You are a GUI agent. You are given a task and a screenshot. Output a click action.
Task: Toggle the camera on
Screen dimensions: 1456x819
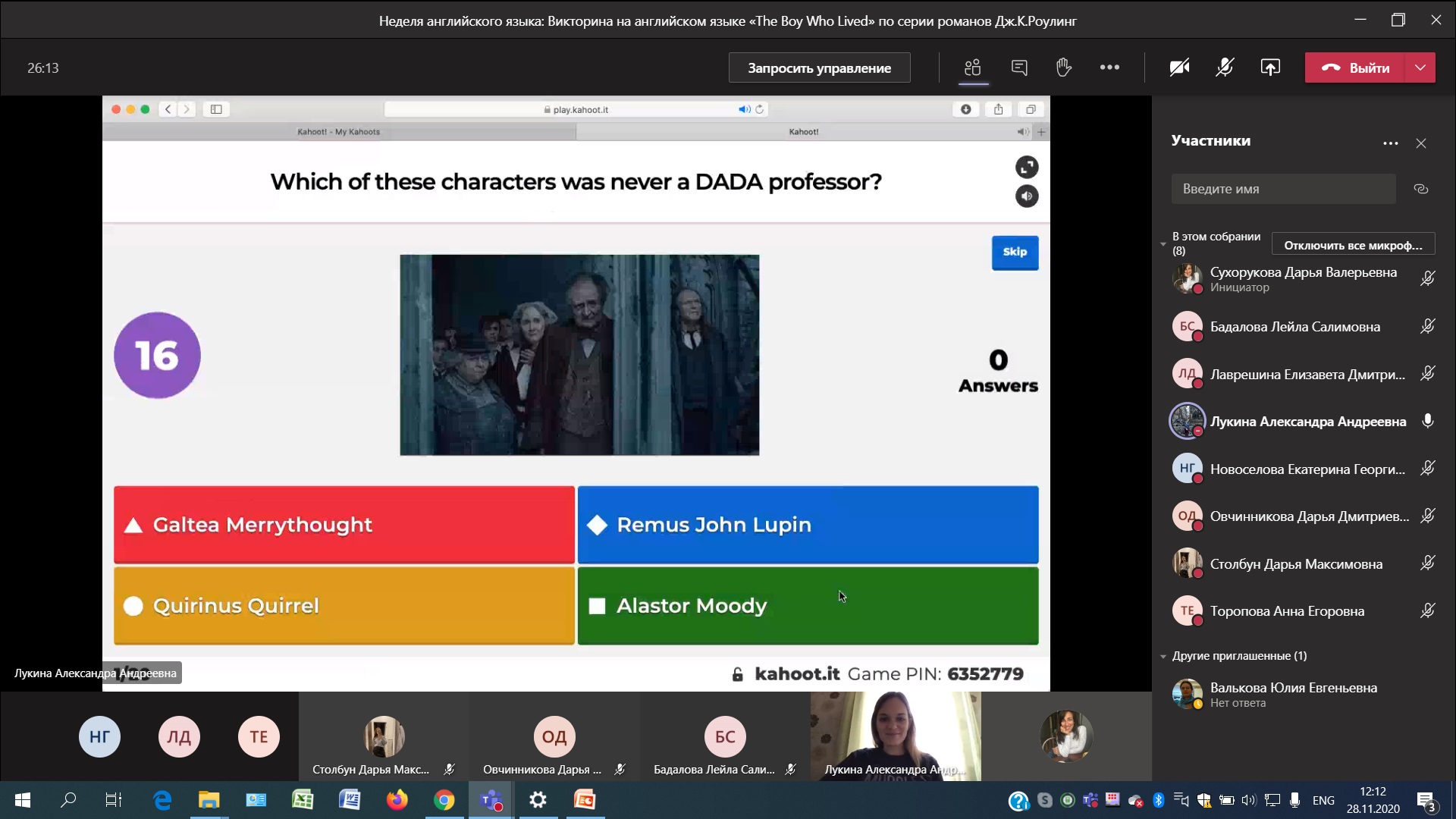1179,67
